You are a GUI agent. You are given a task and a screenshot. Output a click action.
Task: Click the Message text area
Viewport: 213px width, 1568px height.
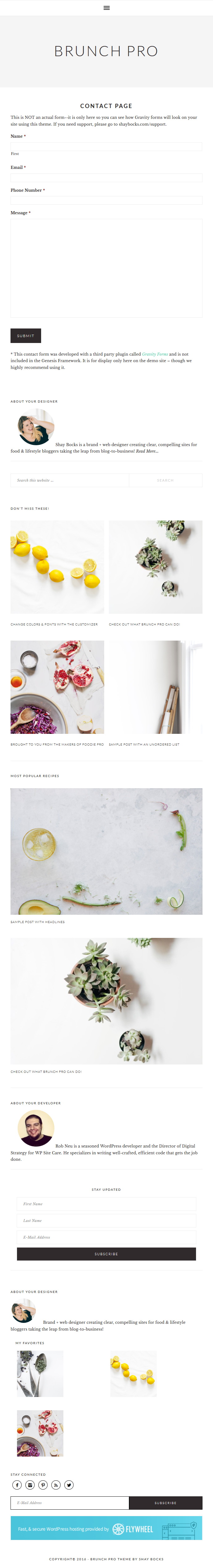tap(106, 268)
